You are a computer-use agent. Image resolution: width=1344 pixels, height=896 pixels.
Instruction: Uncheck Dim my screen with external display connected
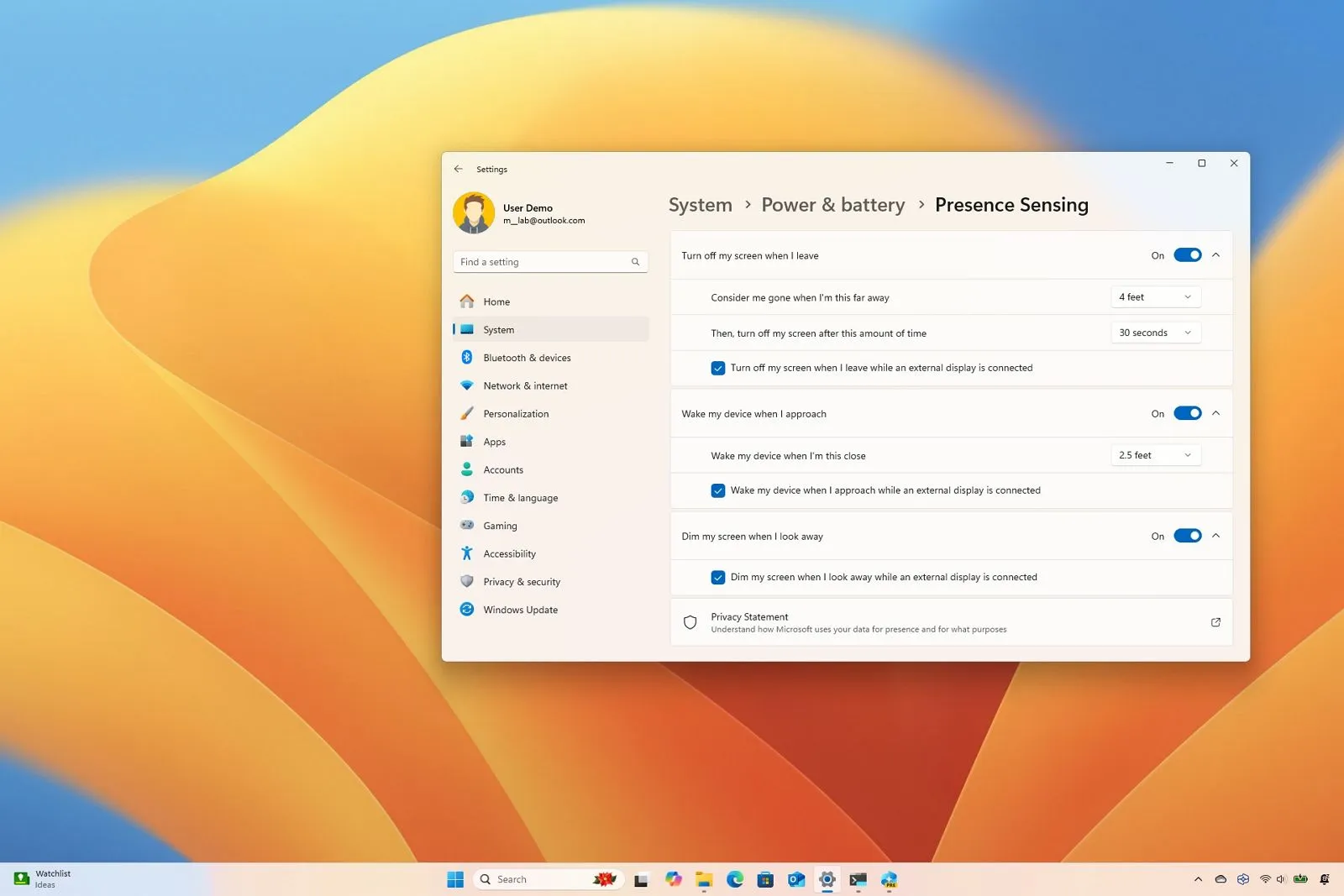tap(718, 577)
